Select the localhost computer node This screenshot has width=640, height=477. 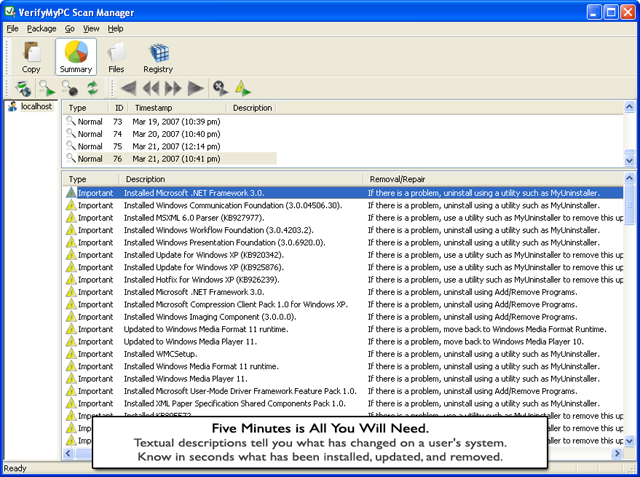(30, 106)
